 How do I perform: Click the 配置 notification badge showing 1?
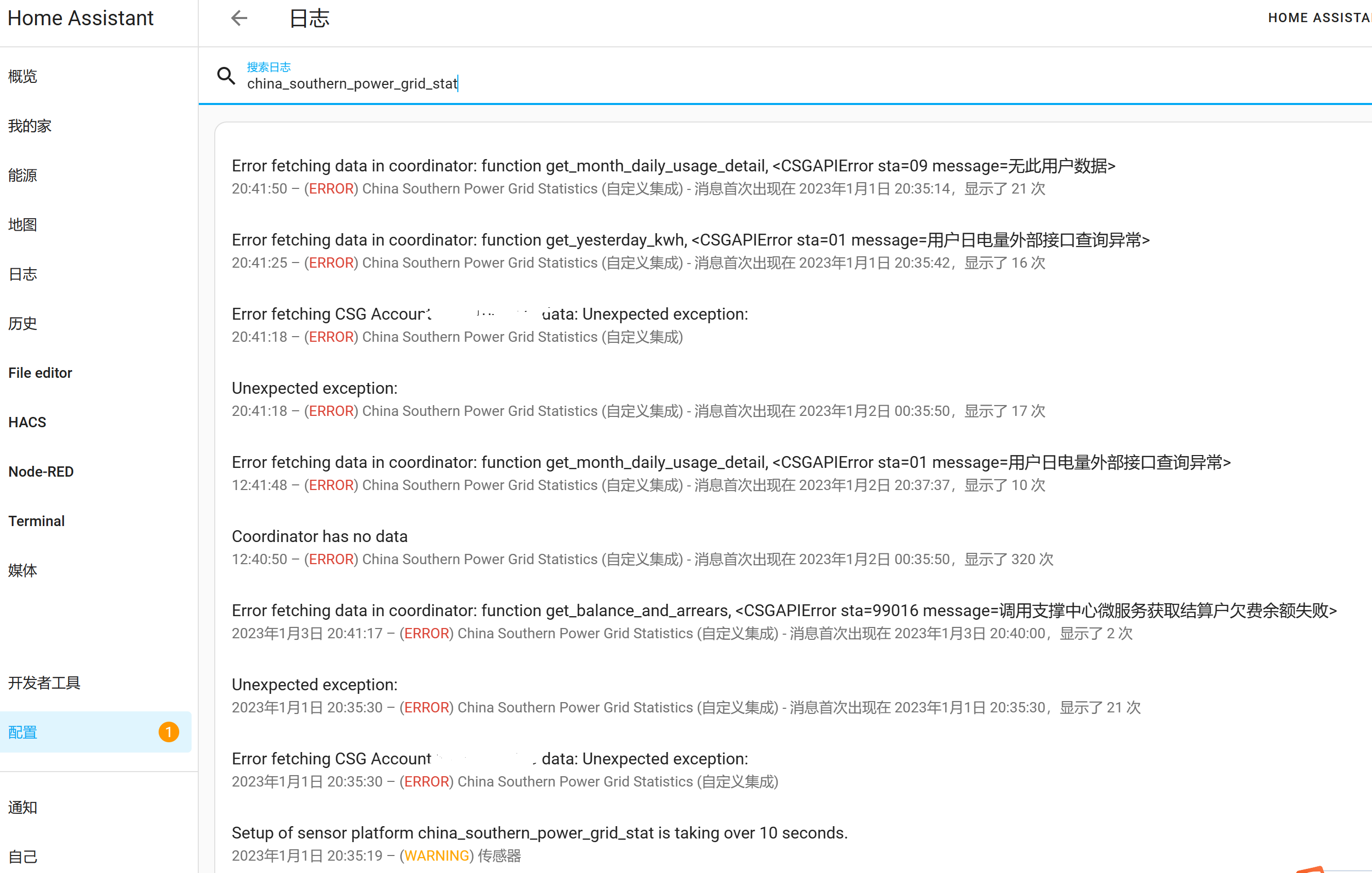pos(168,732)
